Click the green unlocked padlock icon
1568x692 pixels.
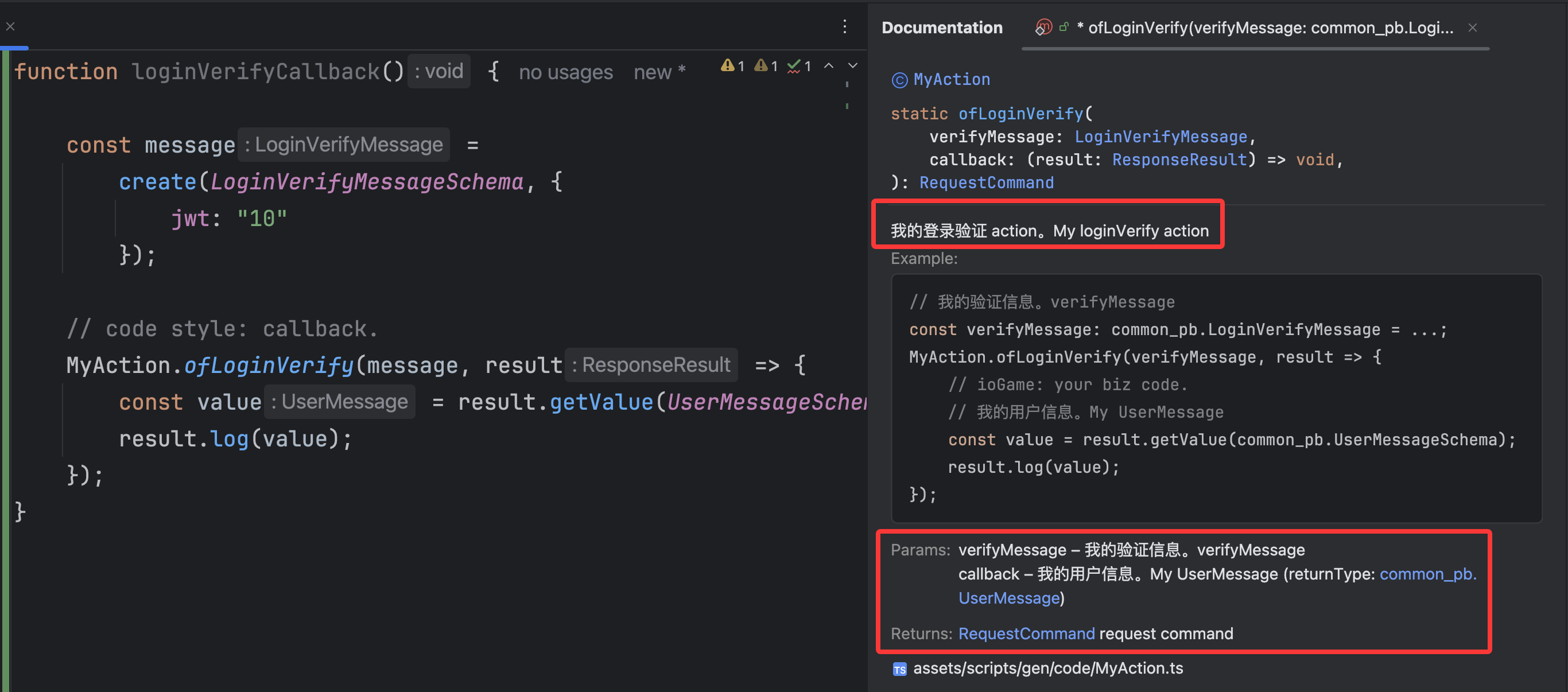[1064, 27]
